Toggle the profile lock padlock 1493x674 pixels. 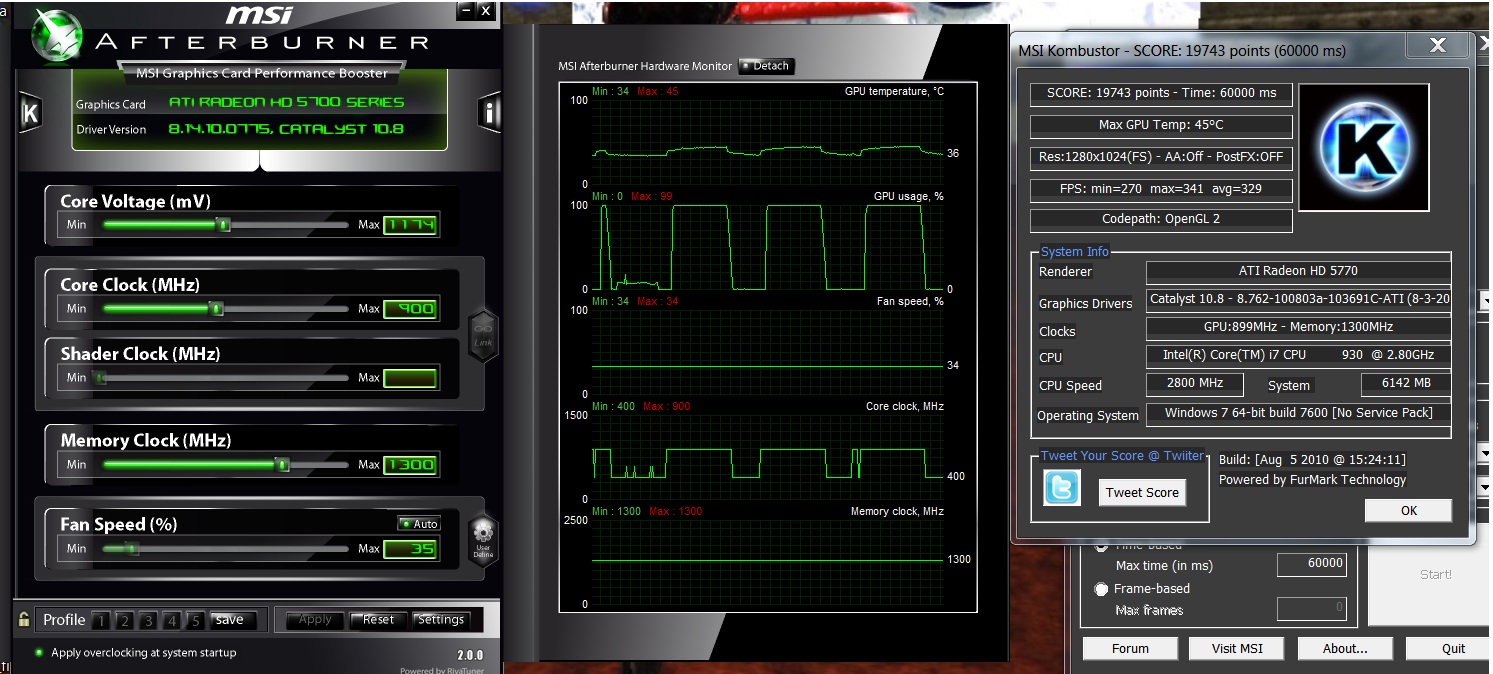pyautogui.click(x=24, y=620)
